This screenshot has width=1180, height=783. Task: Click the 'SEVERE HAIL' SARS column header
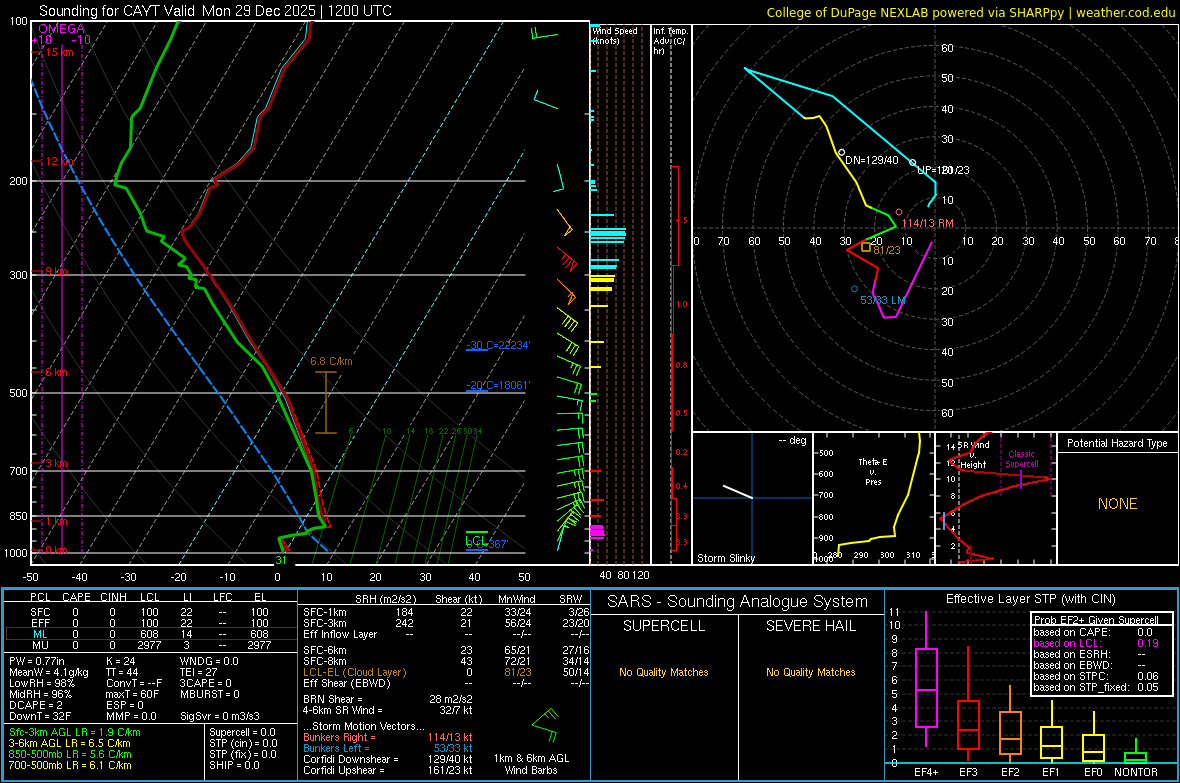click(x=810, y=626)
